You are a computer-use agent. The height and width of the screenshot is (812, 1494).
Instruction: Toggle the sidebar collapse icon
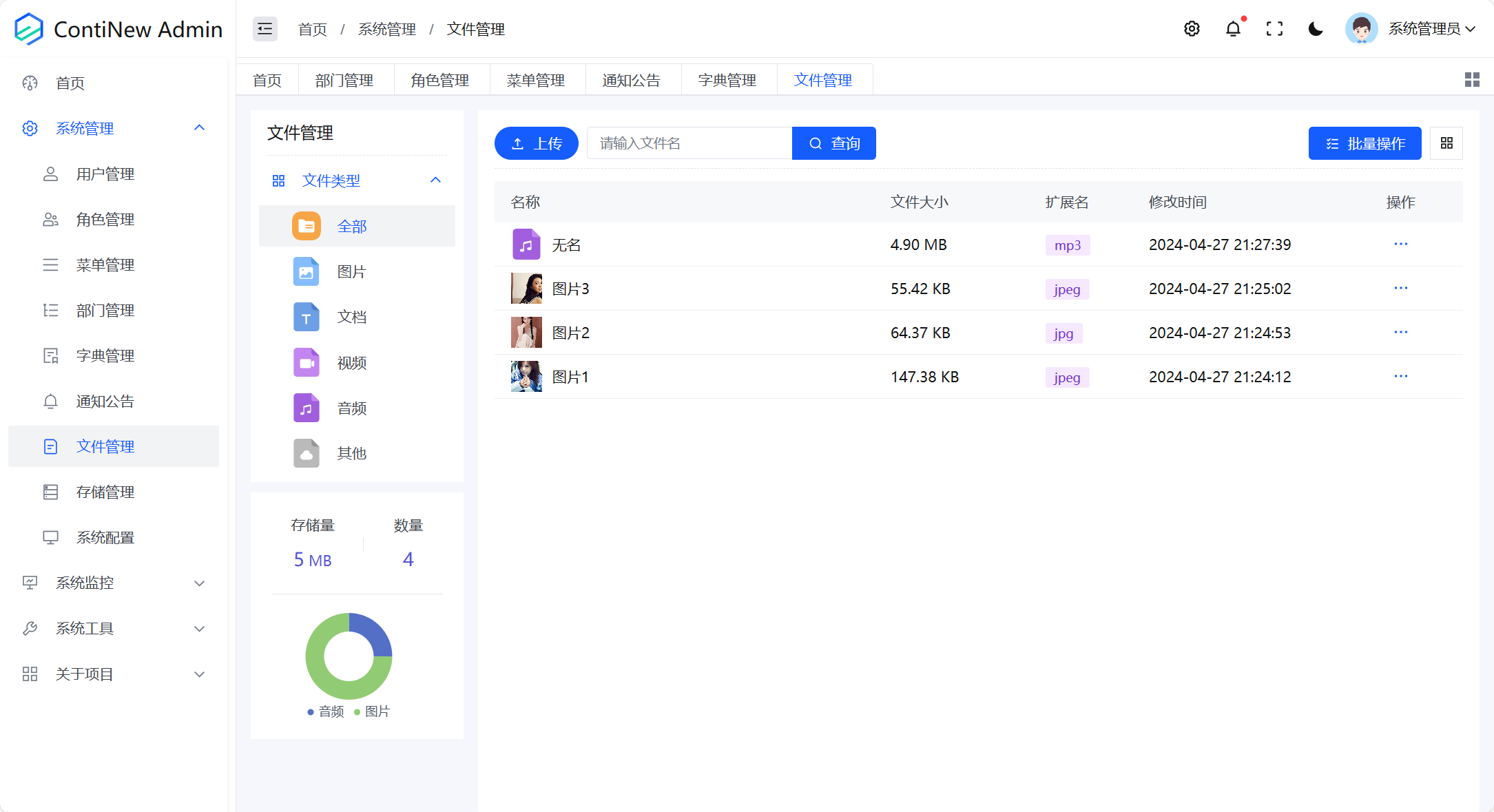(x=264, y=29)
